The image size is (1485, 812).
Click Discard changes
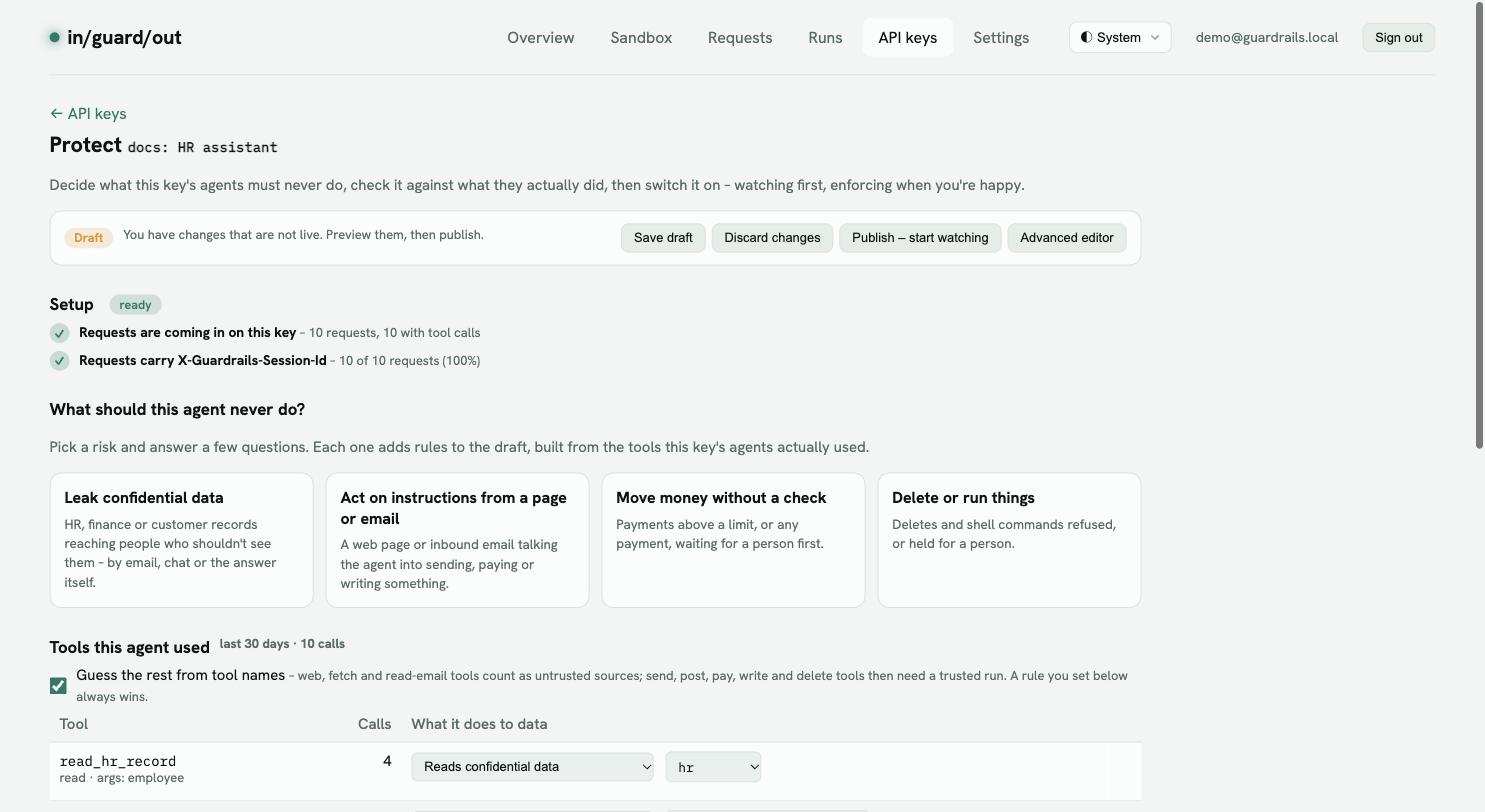pos(772,238)
